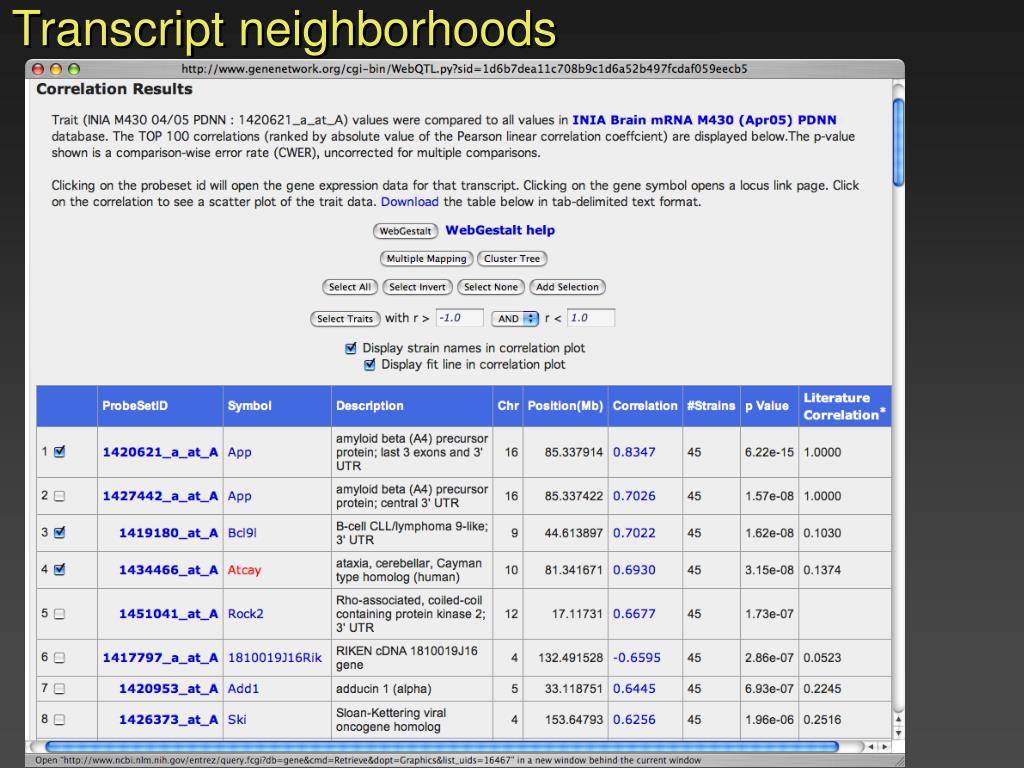This screenshot has height=768, width=1024.
Task: Uncheck row 4 checkbox for Atcay
Action: (59, 569)
